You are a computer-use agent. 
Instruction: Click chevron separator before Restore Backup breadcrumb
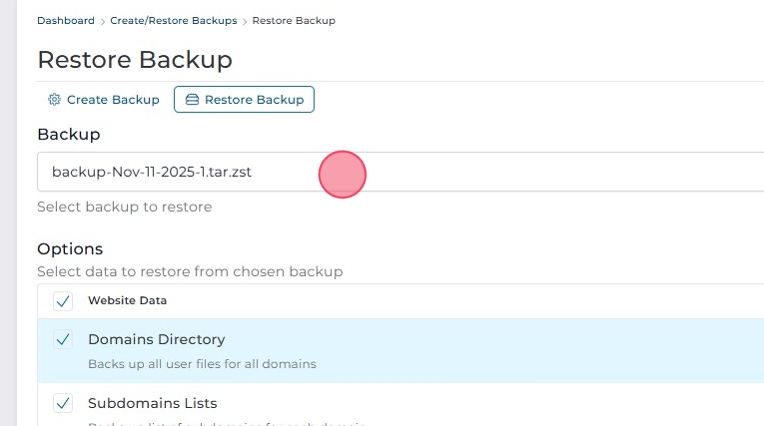pos(245,21)
